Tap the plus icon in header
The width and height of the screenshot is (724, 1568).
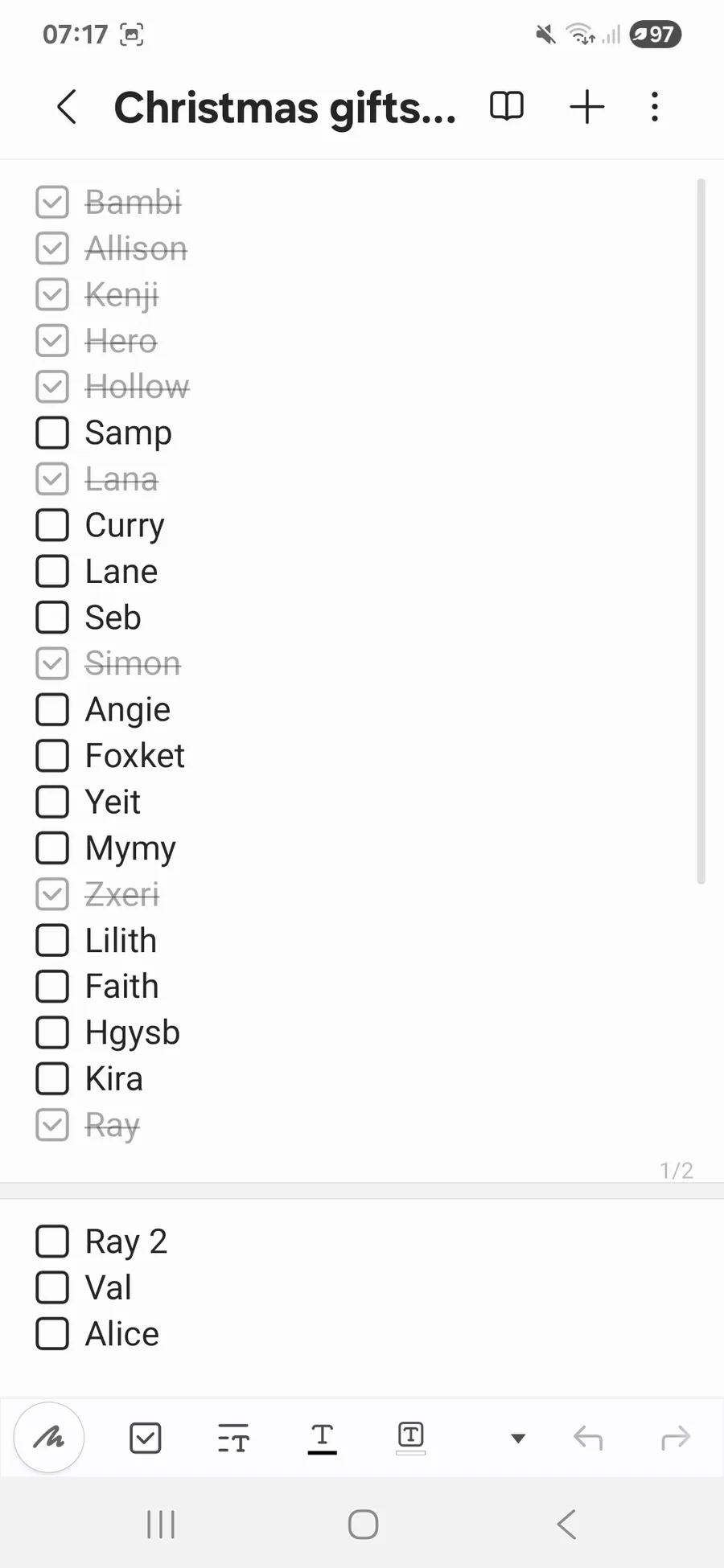587,107
